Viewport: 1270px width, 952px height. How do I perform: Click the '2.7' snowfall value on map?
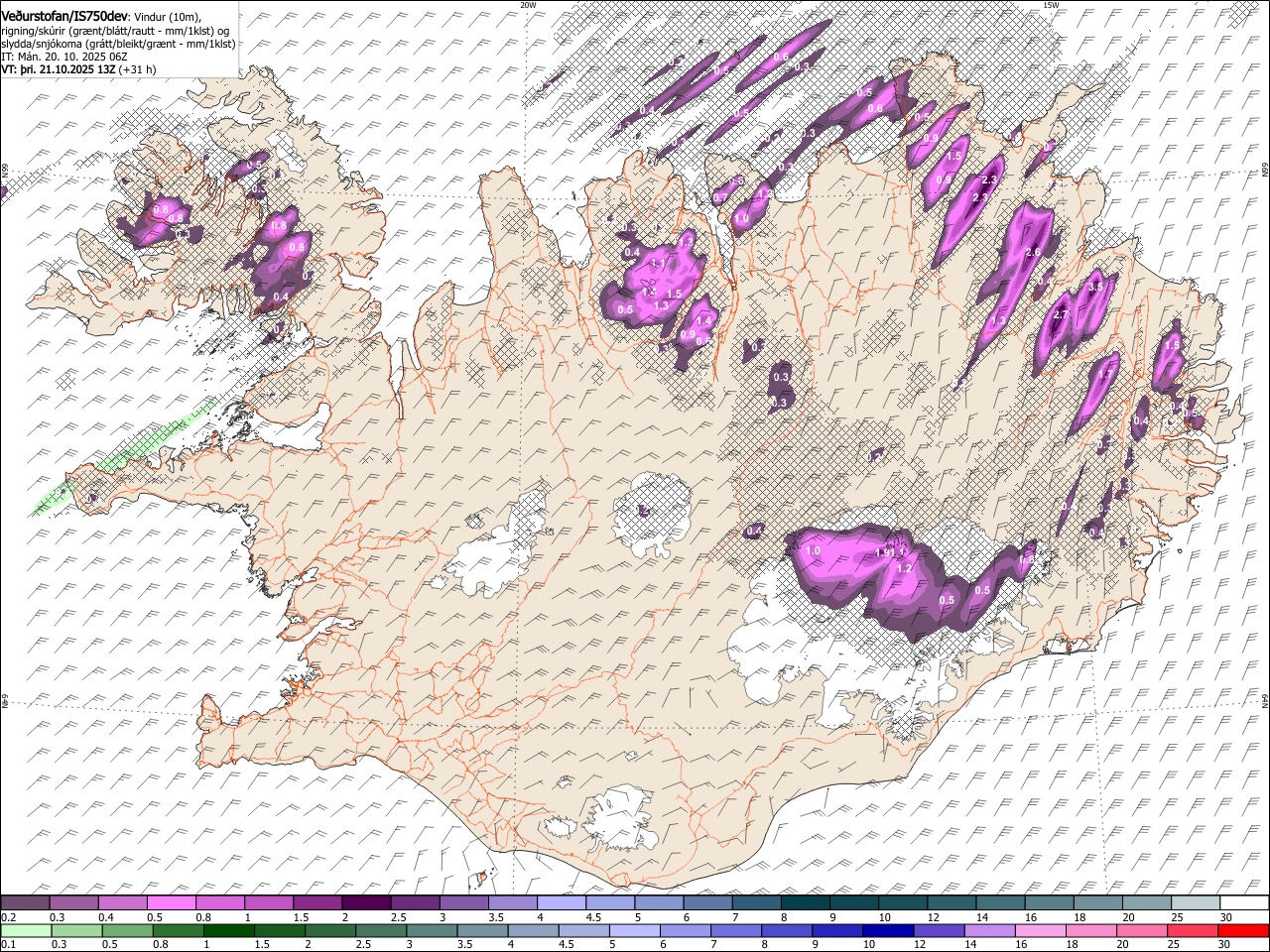pyautogui.click(x=1060, y=315)
